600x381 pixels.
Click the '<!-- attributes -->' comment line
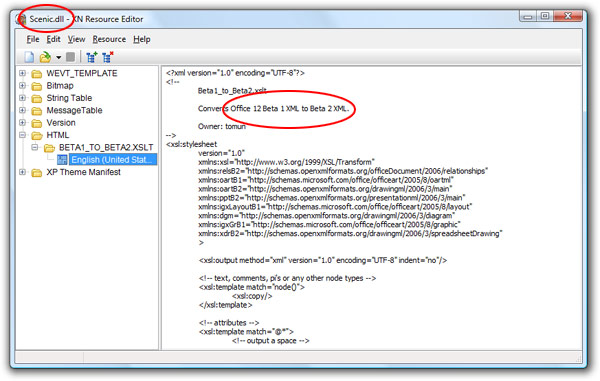pyautogui.click(x=229, y=323)
